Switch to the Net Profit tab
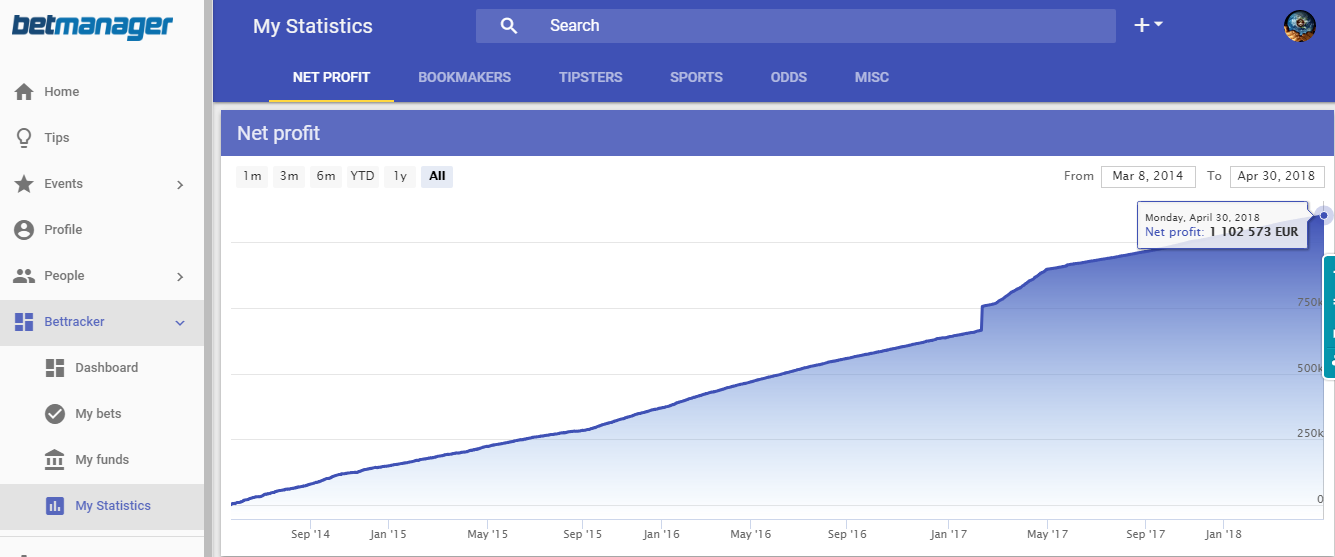This screenshot has width=1335, height=557. click(331, 77)
